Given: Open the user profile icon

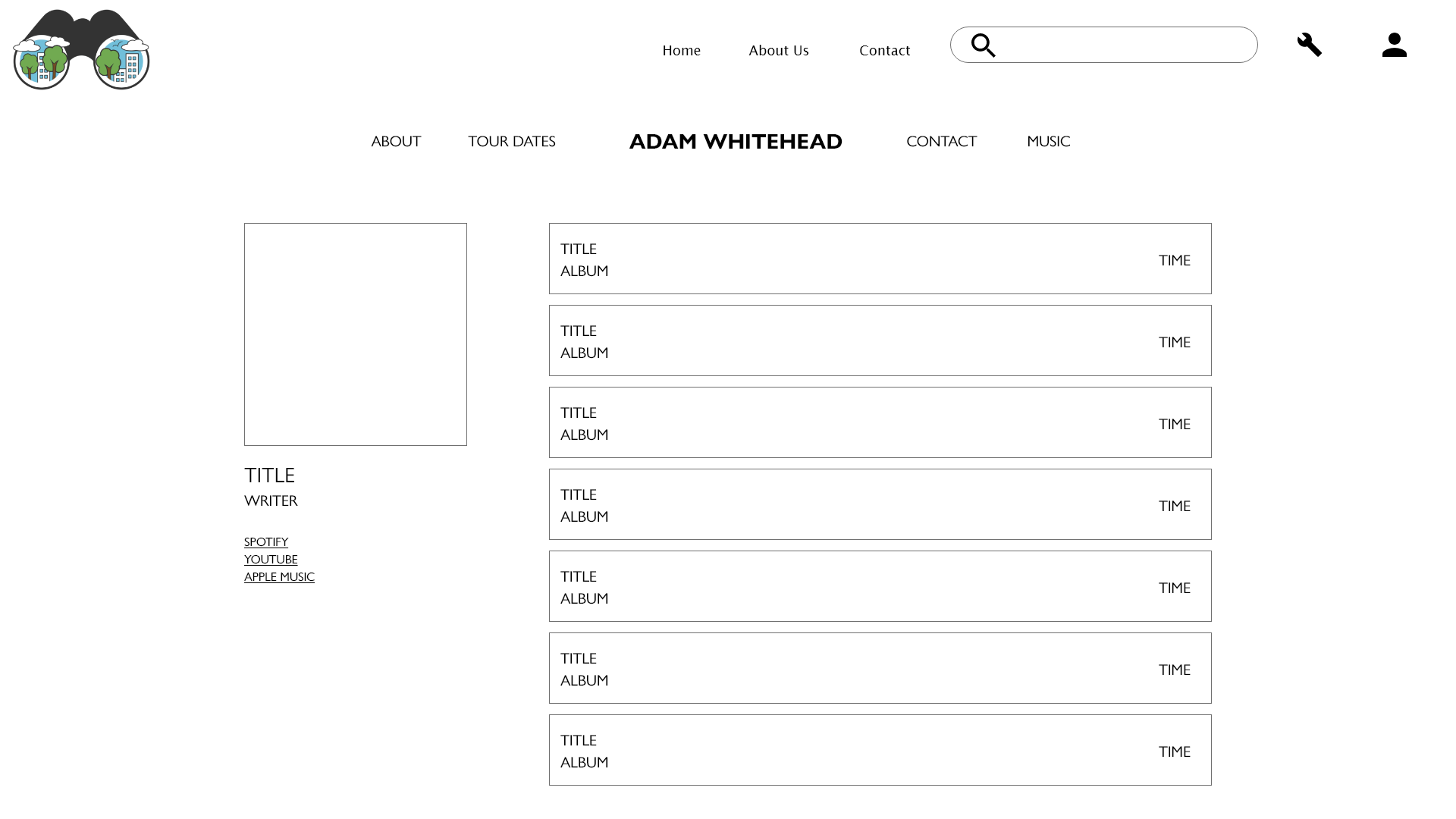Looking at the screenshot, I should point(1394,45).
